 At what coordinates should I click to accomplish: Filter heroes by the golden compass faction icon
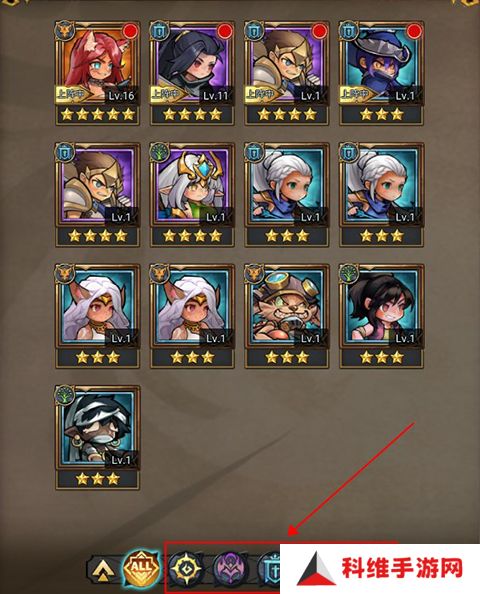click(186, 569)
